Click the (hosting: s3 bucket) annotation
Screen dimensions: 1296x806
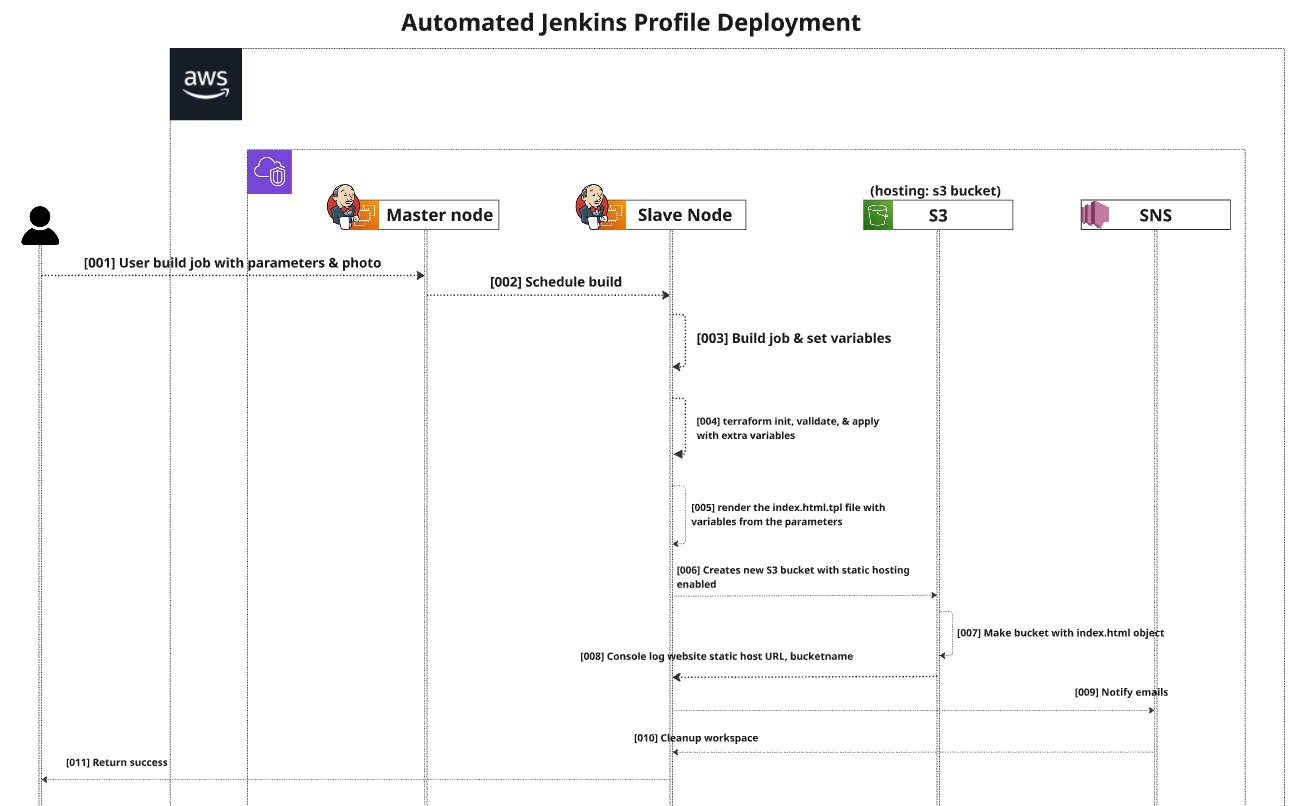tap(935, 190)
